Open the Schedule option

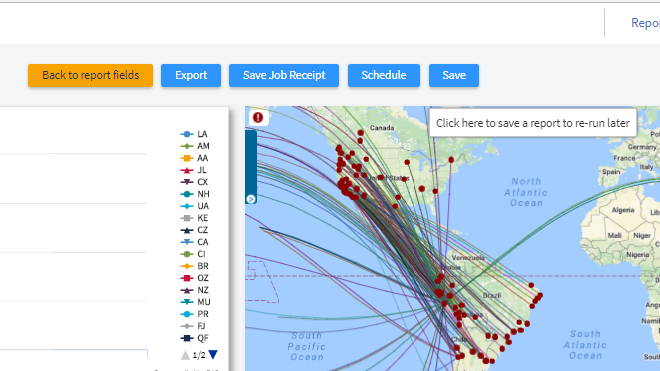(x=384, y=75)
